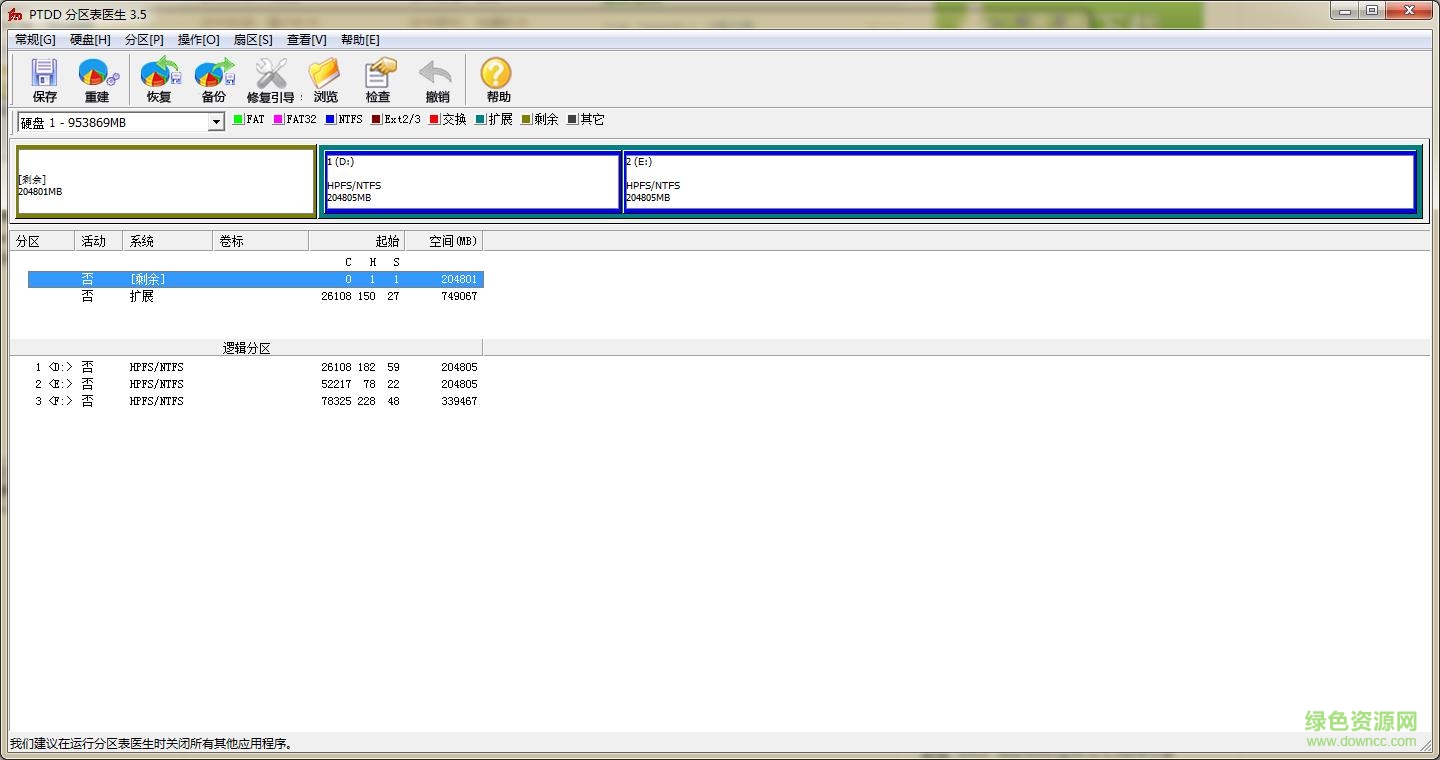Click the olive 剩余 legend swatch
Viewport: 1440px width, 760px height.
[526, 119]
